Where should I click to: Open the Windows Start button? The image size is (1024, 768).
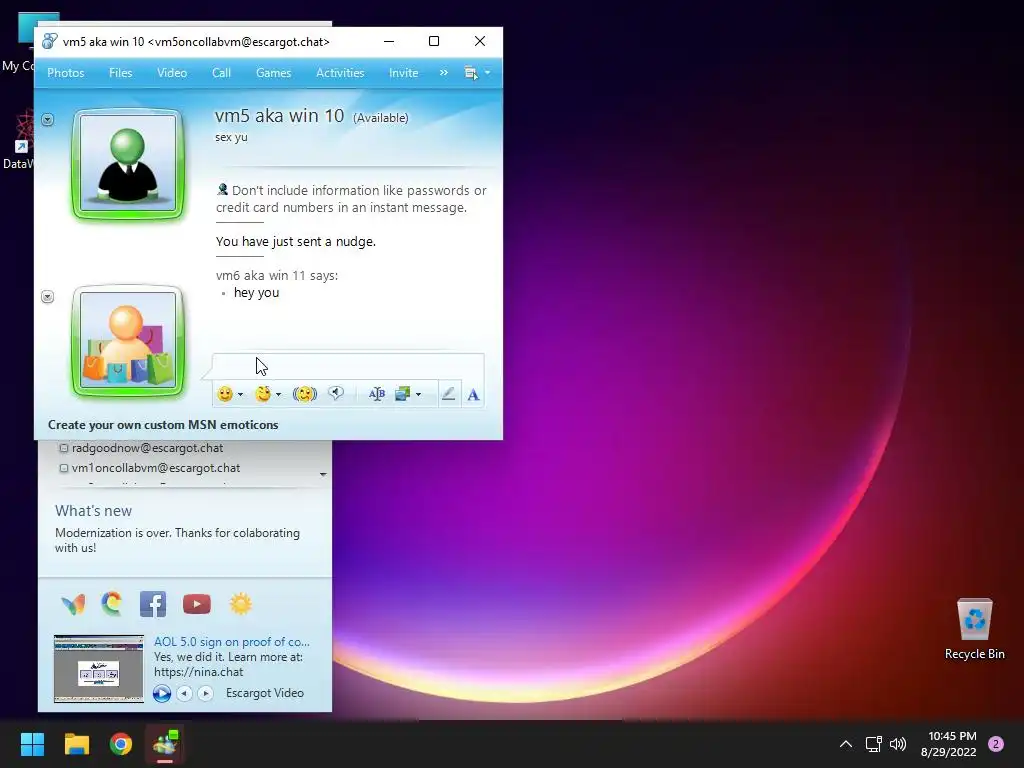pyautogui.click(x=32, y=744)
